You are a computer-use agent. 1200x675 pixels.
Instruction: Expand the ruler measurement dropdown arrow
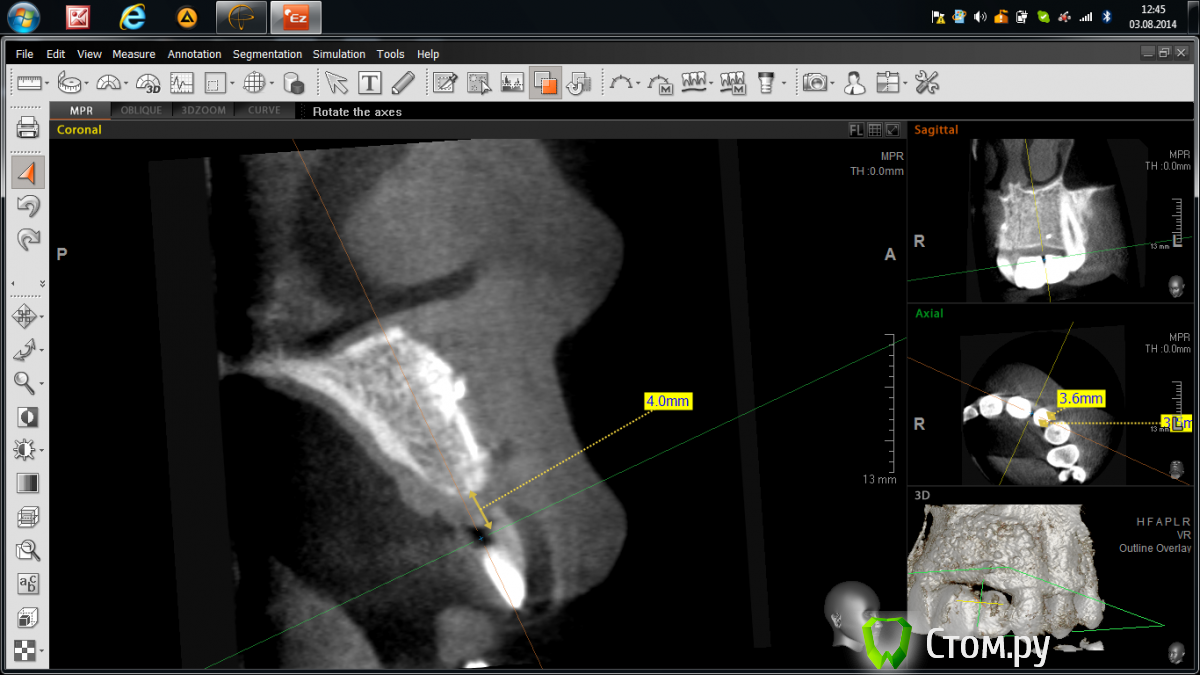47,84
